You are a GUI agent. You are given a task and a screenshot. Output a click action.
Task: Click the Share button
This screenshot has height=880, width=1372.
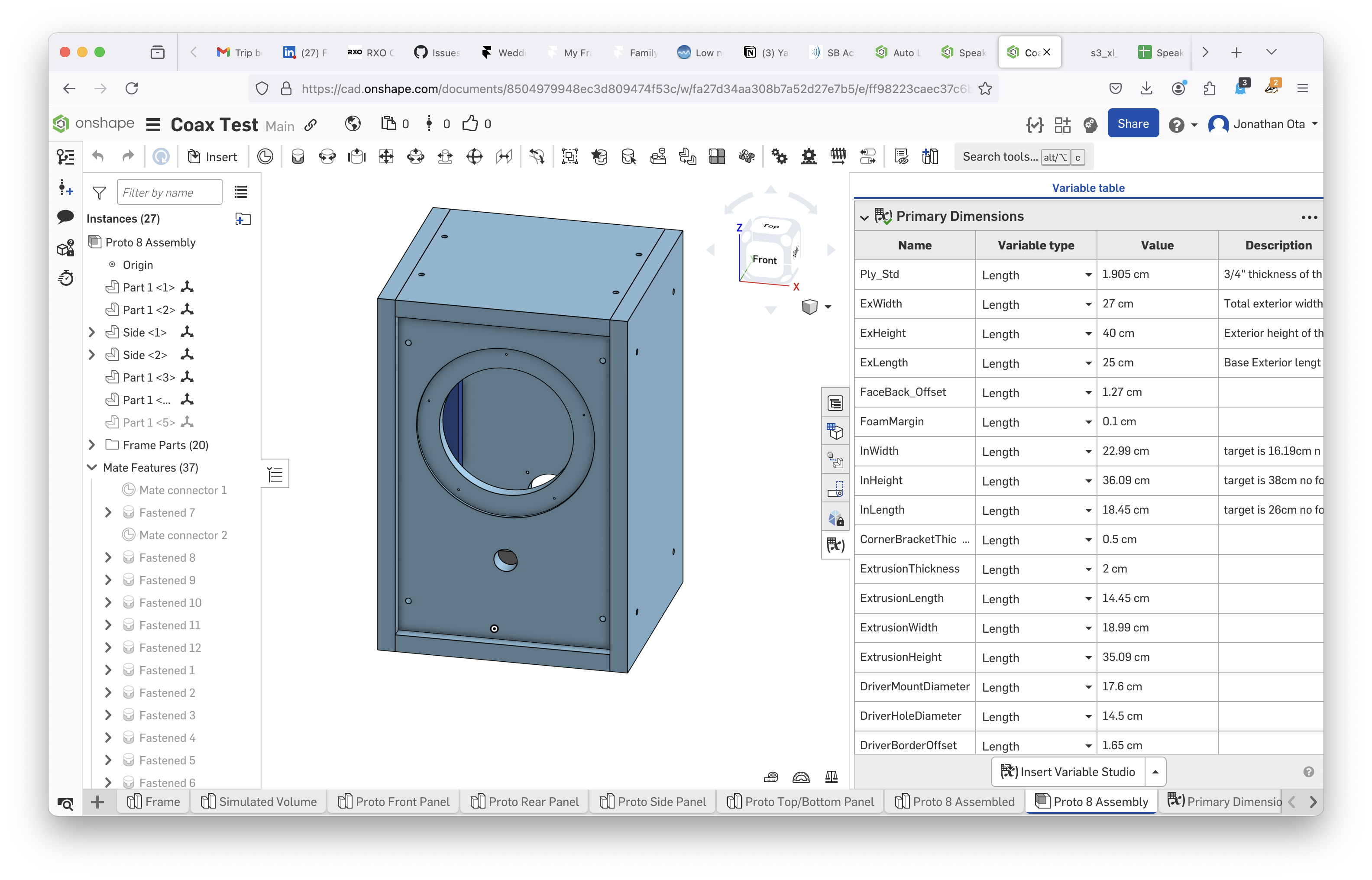click(x=1133, y=123)
